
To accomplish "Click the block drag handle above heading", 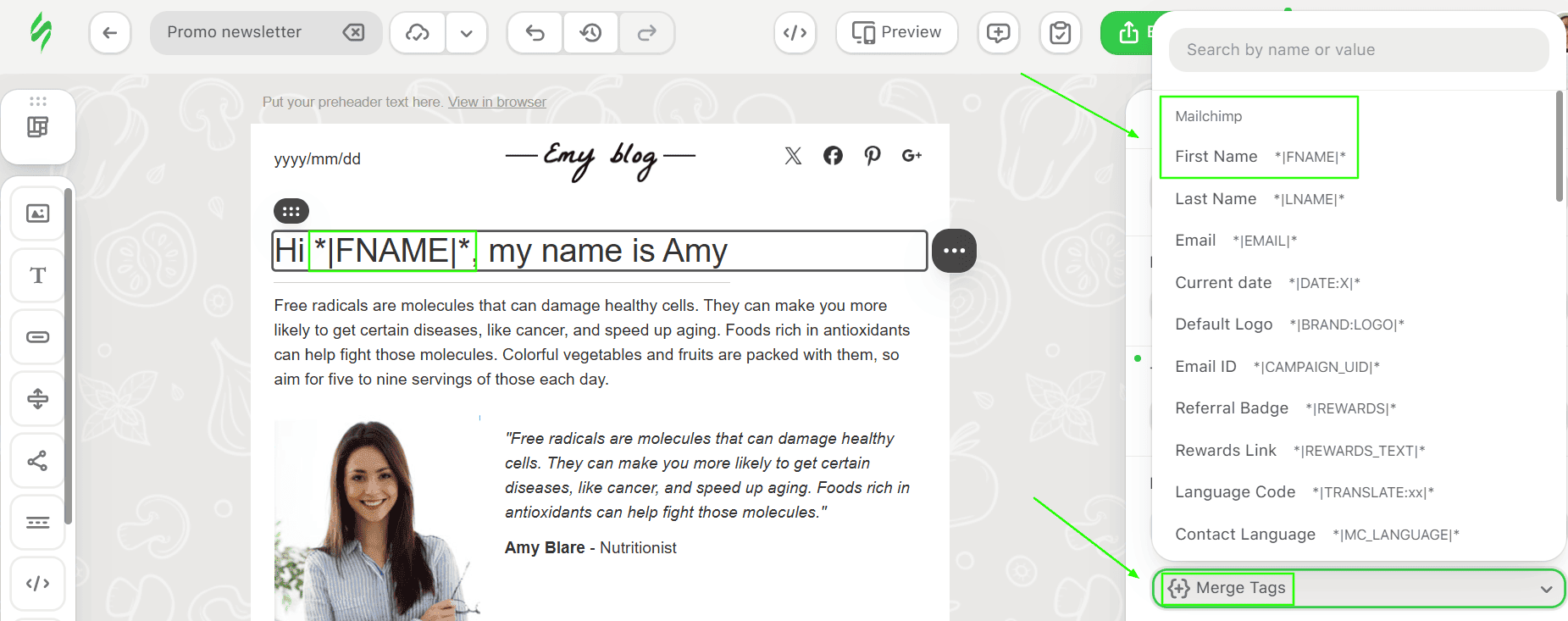I will (x=291, y=211).
